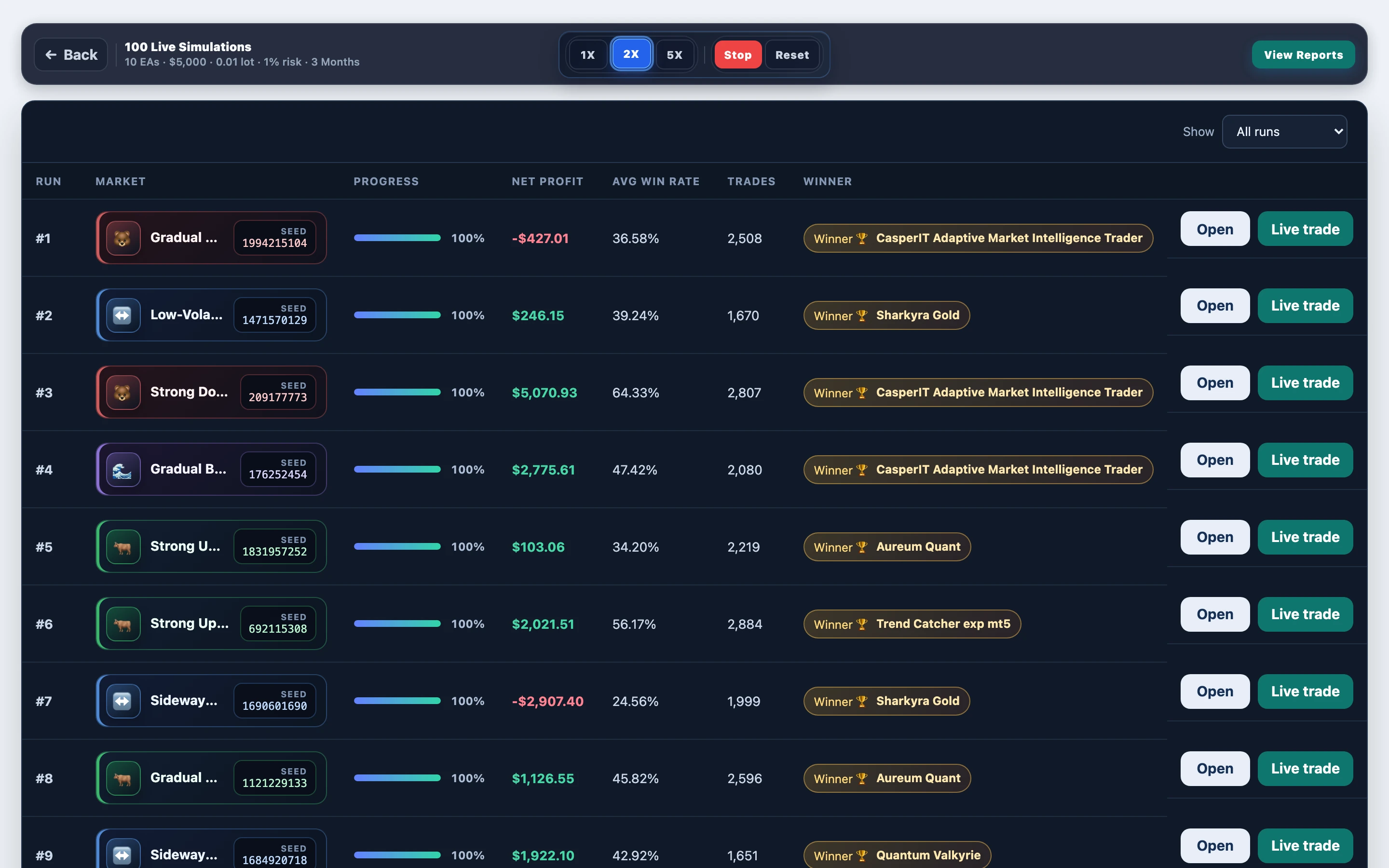This screenshot has height=868, width=1389.
Task: Open run #1 details
Action: click(x=1215, y=229)
